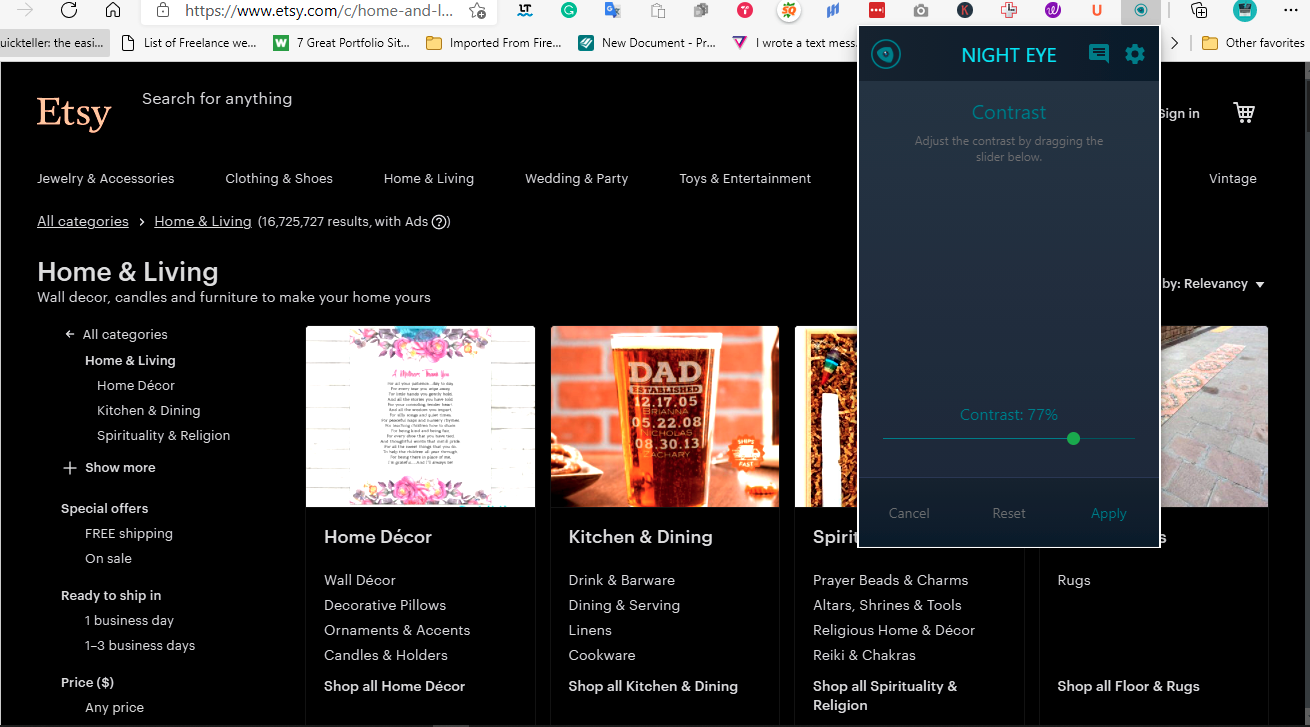Open Vintage menu
Image resolution: width=1310 pixels, height=727 pixels.
(x=1233, y=178)
